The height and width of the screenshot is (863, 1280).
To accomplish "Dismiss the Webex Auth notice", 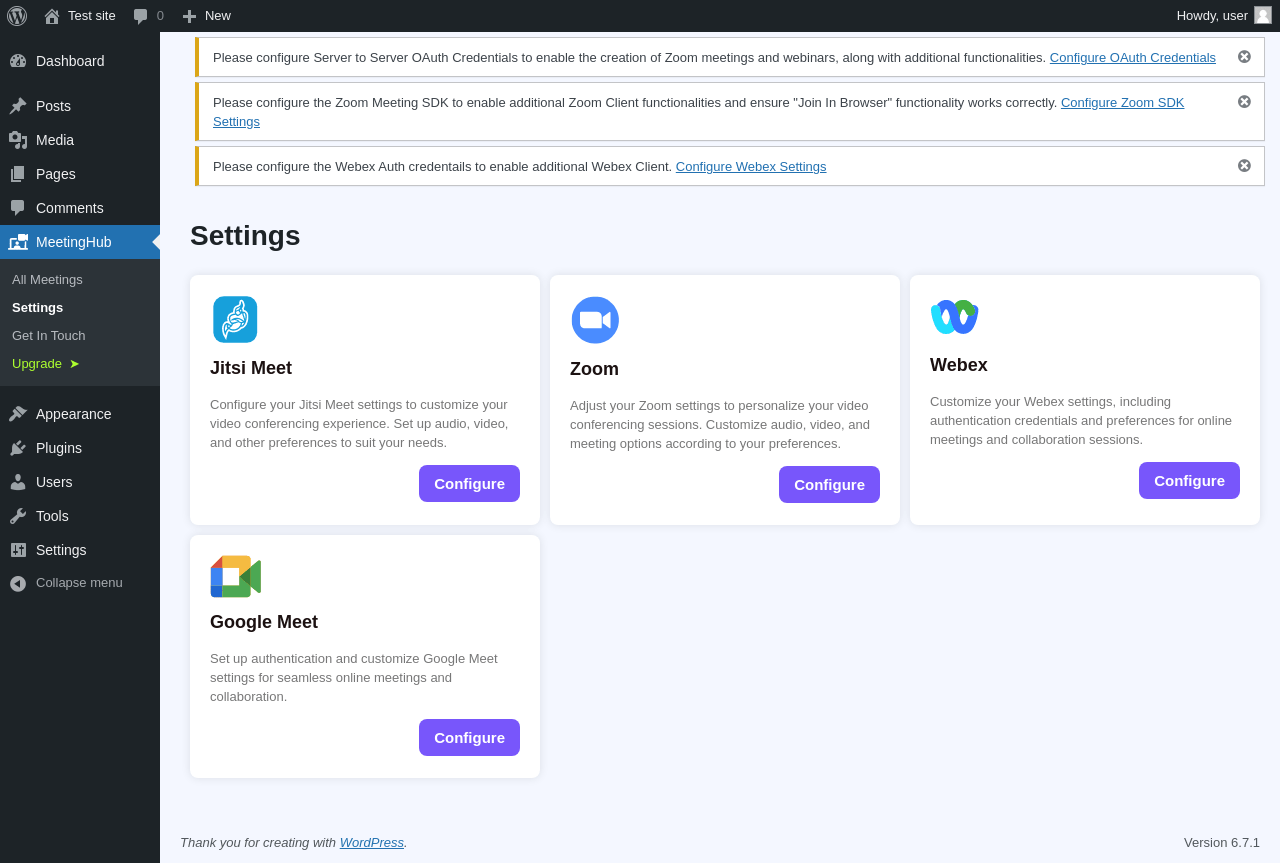I will (x=1244, y=166).
